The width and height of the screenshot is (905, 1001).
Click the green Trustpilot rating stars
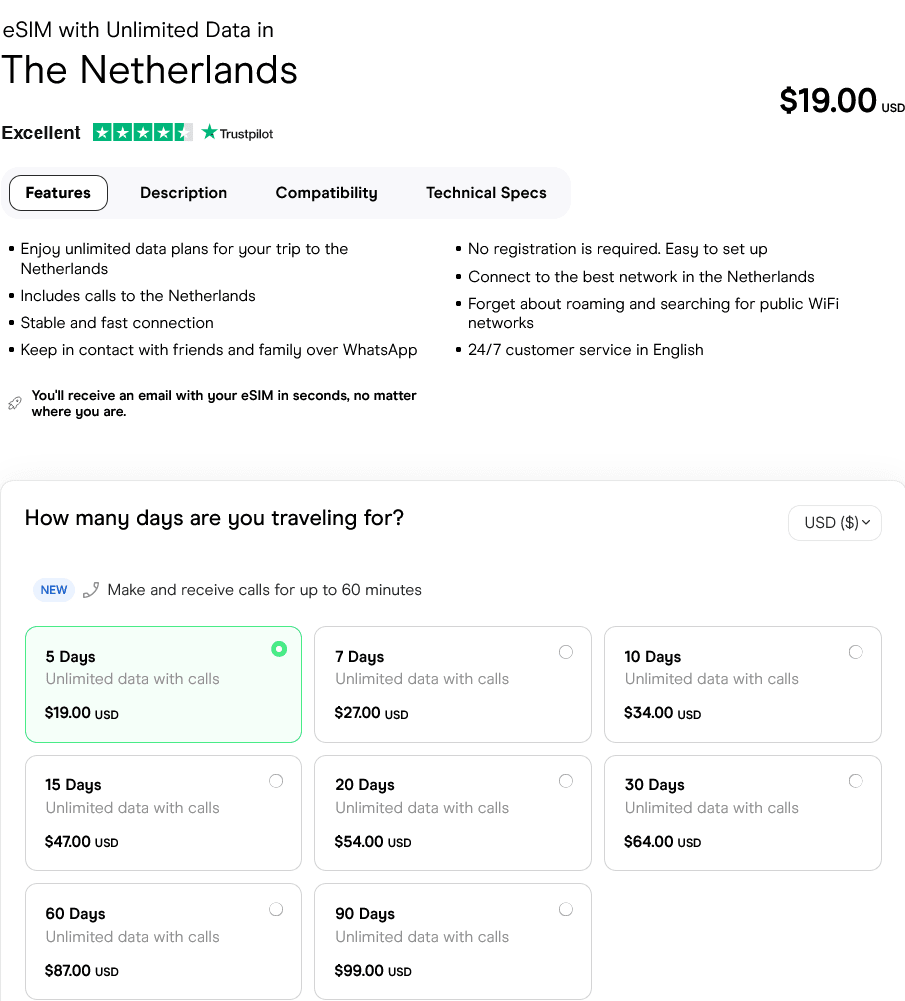click(x=143, y=132)
